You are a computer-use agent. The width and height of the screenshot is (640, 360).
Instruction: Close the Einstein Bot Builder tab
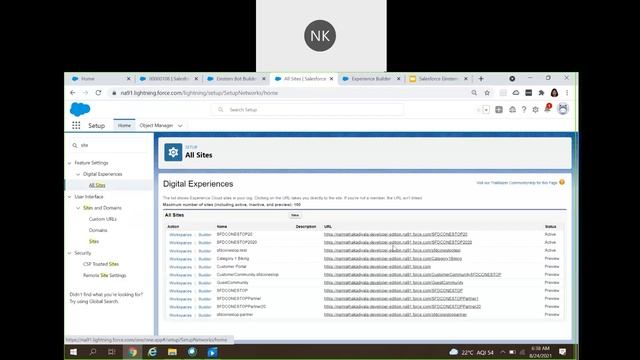tap(264, 79)
